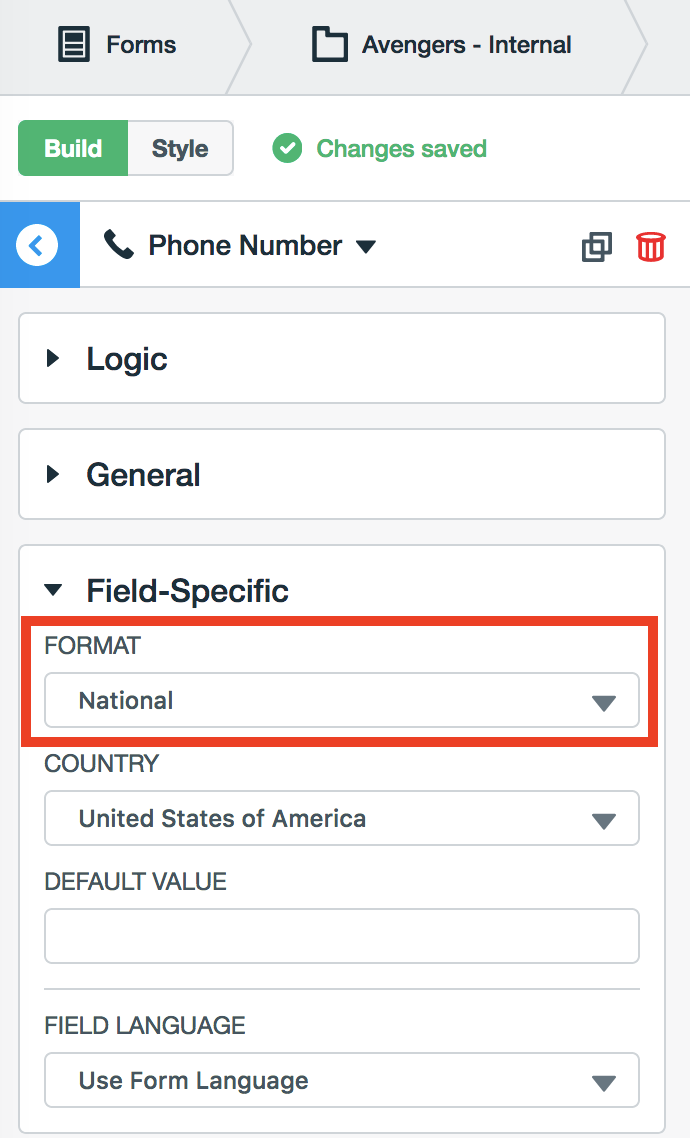Click the Forms list icon in breadcrumb
The image size is (690, 1138).
[74, 45]
